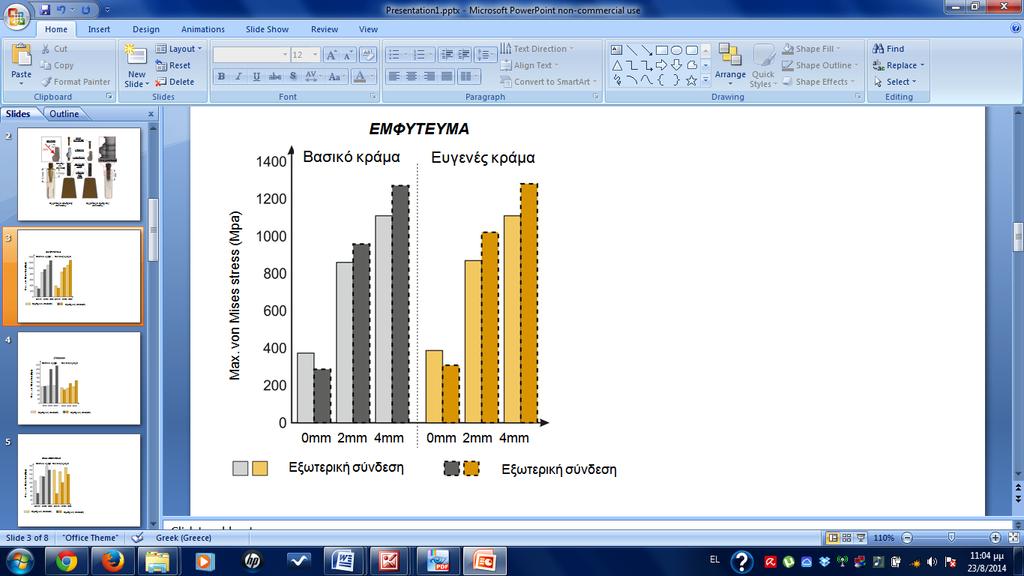This screenshot has height=576, width=1024.
Task: Switch to the Review tab
Action: (324, 29)
